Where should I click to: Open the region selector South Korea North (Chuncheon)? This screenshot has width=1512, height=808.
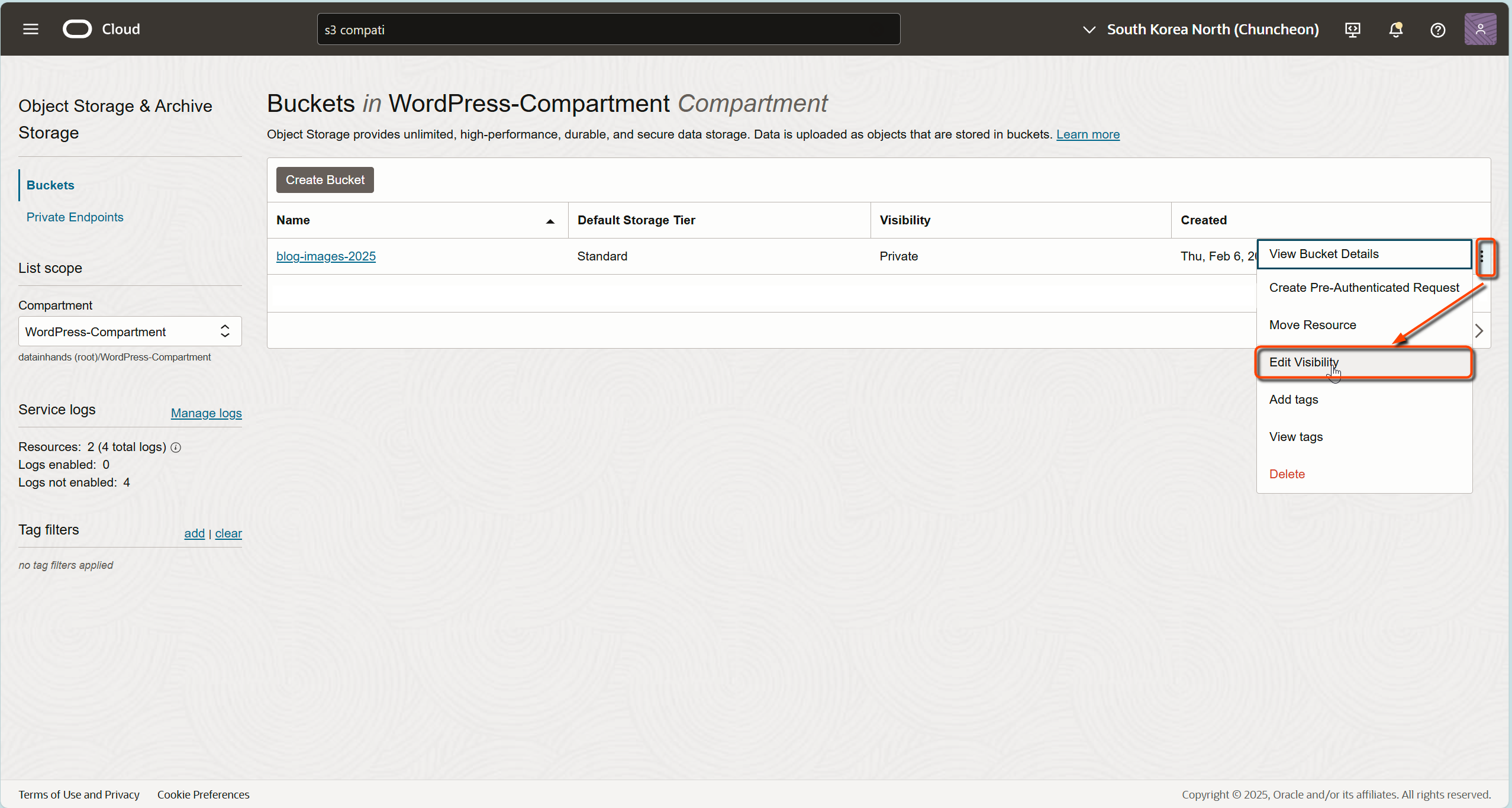coord(1201,29)
